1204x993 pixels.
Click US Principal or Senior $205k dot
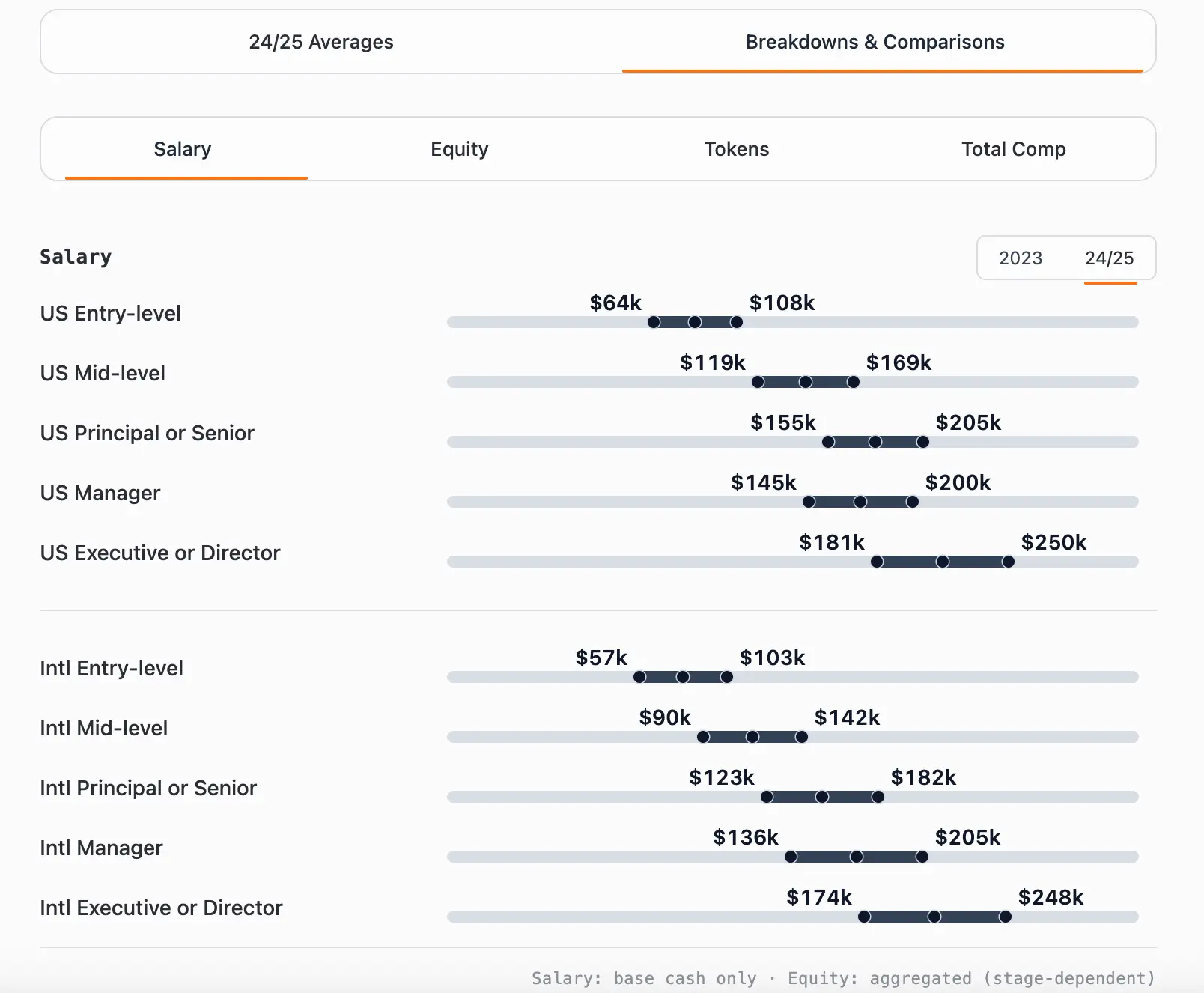click(x=922, y=442)
